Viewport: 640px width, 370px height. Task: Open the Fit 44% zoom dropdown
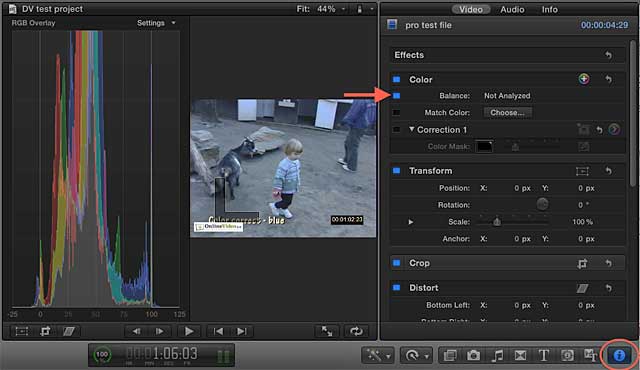point(321,9)
